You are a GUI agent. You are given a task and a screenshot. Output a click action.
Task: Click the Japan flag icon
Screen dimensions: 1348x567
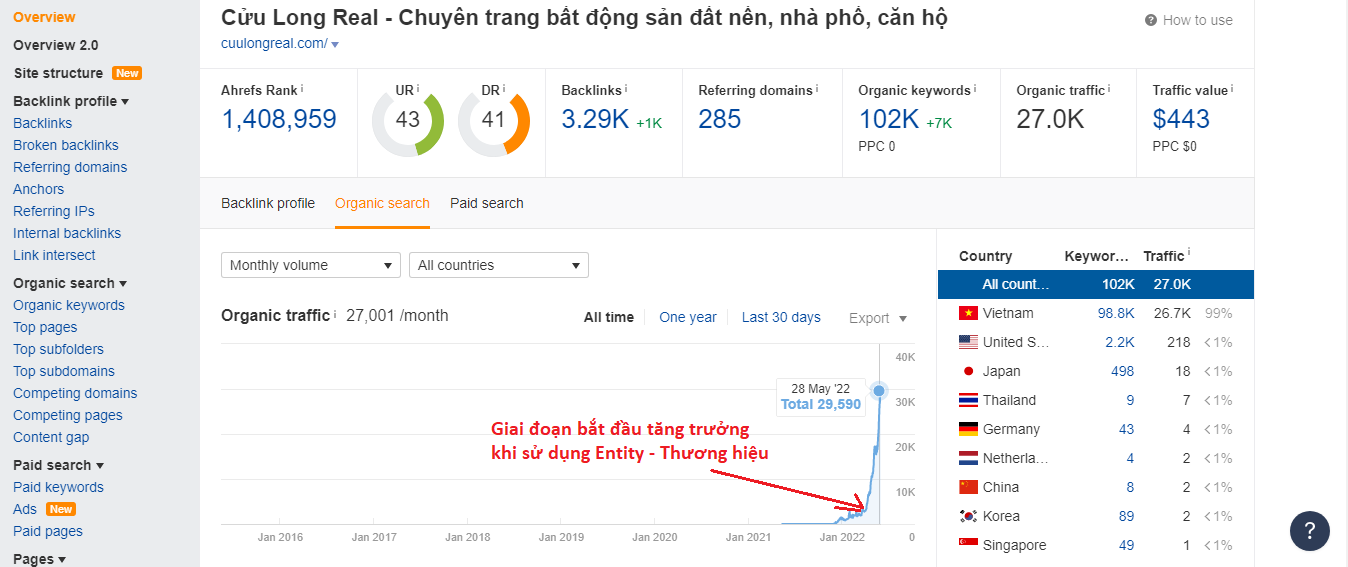[968, 371]
